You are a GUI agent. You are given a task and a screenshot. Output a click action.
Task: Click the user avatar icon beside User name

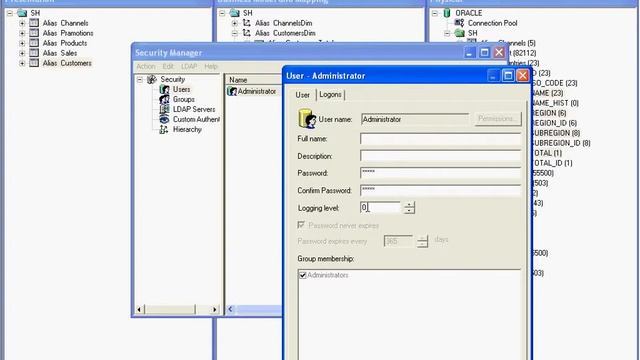click(307, 119)
